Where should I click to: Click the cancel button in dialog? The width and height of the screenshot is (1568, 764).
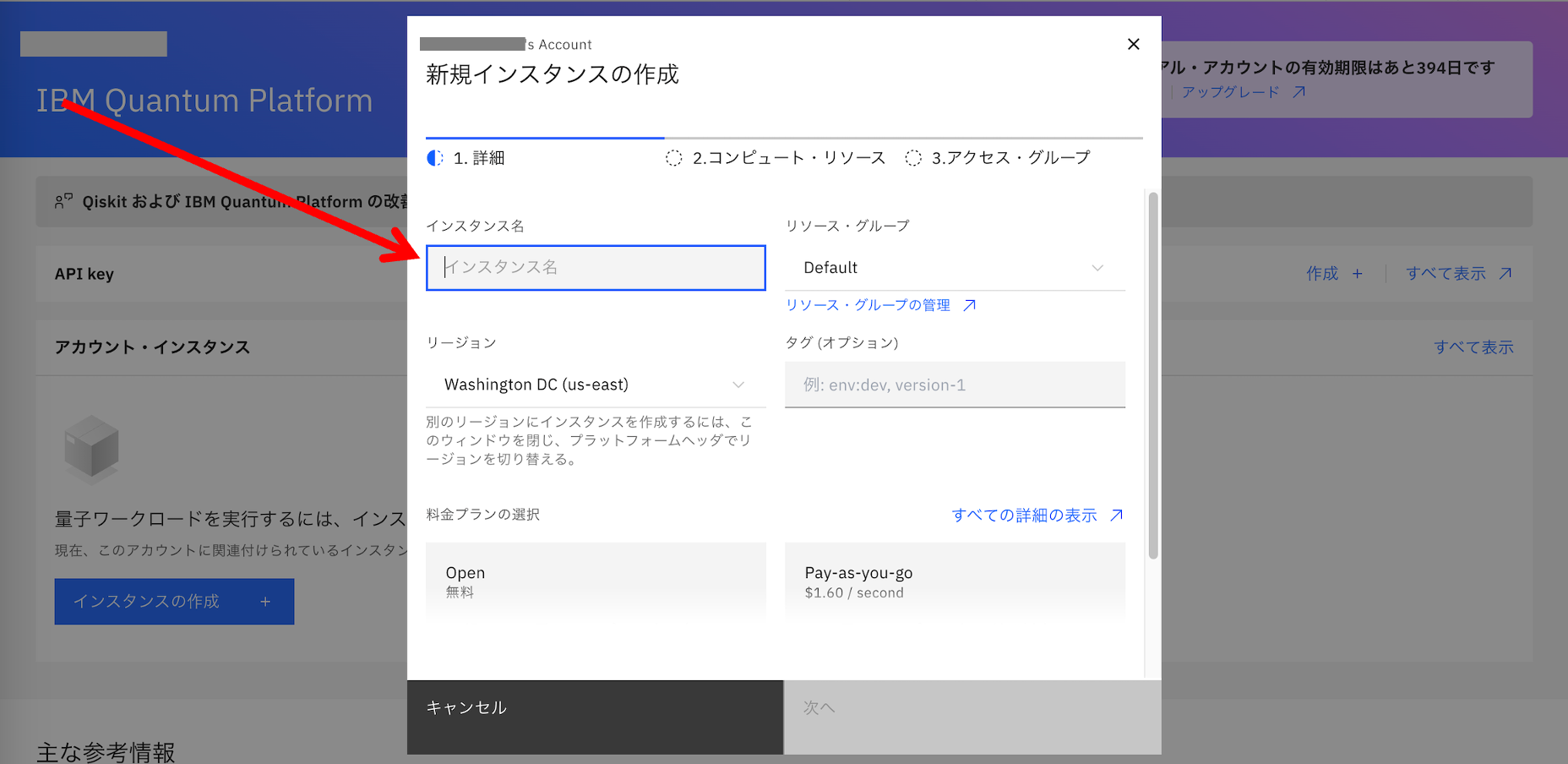[x=595, y=717]
